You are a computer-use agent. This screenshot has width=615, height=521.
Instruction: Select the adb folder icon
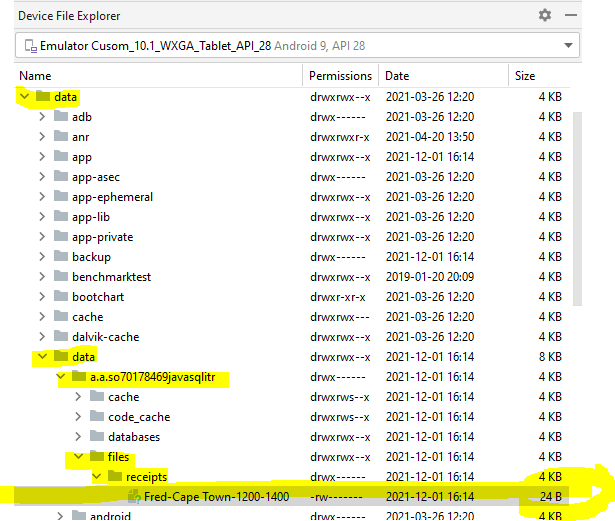pos(61,116)
